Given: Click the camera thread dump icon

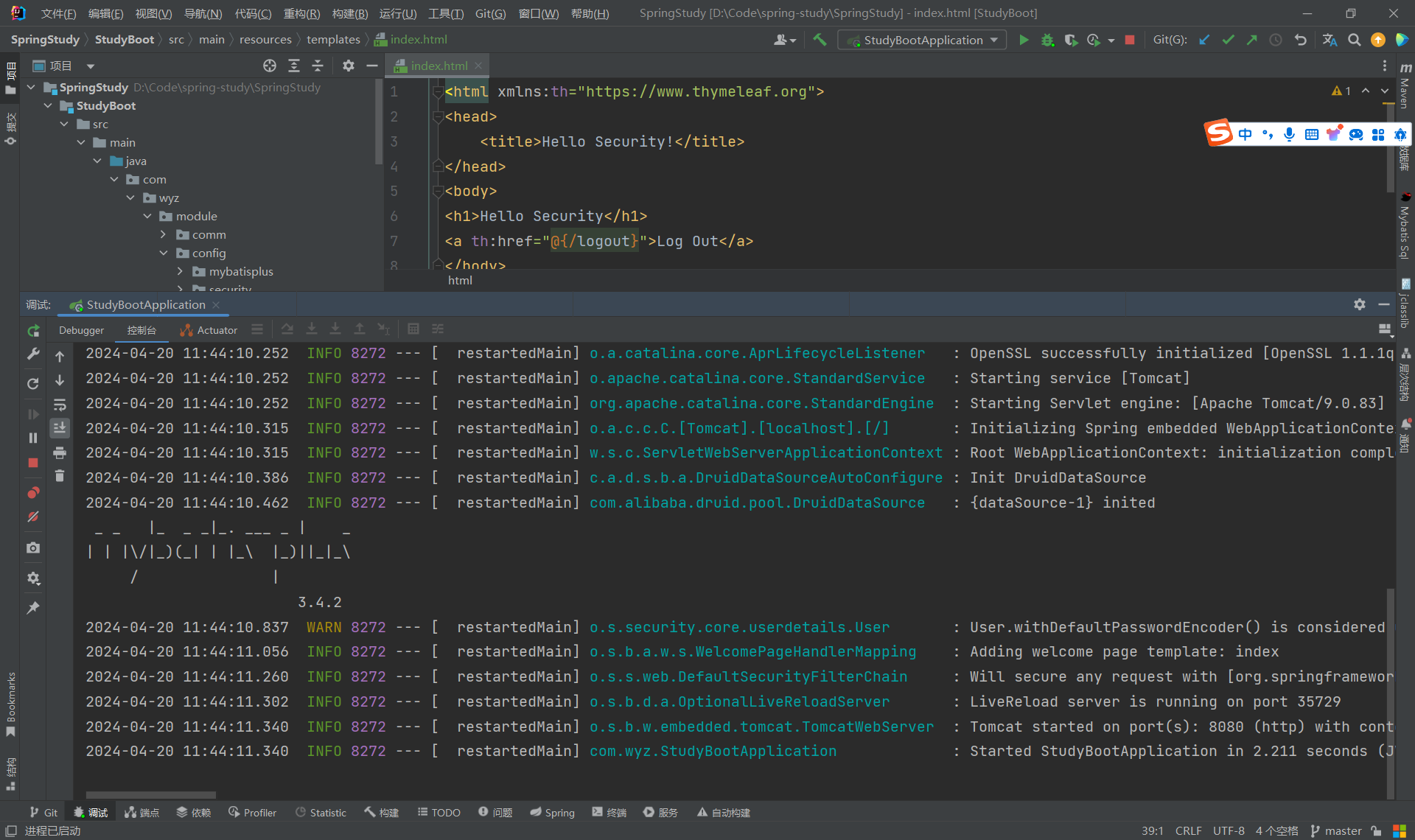Looking at the screenshot, I should coord(33,547).
